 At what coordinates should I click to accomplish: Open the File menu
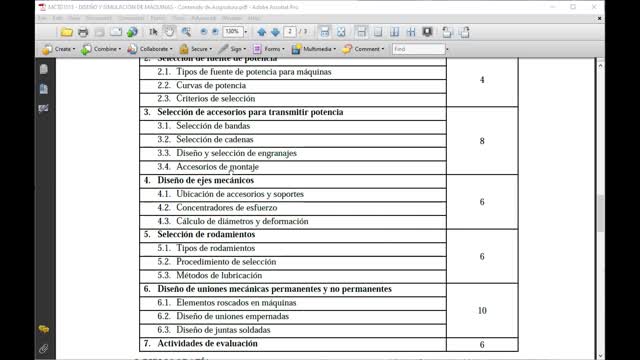(42, 18)
